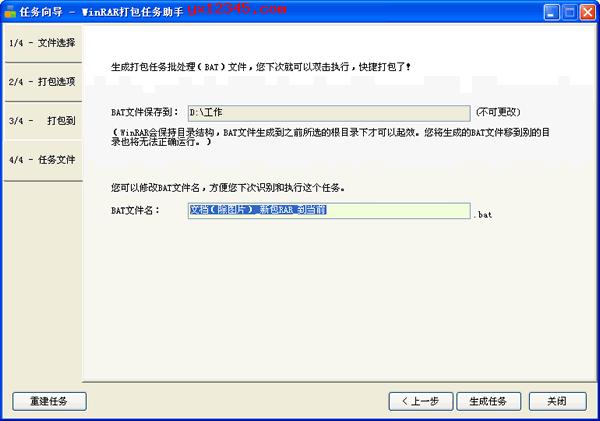Minimize the 任务向导 window
The width and height of the screenshot is (600, 421).
551,13
